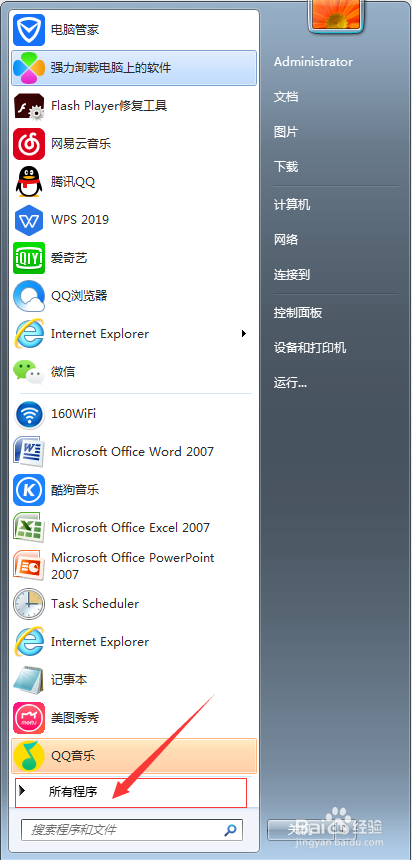Open 计算机 from the right pane
The width and height of the screenshot is (412, 860).
pyautogui.click(x=292, y=205)
